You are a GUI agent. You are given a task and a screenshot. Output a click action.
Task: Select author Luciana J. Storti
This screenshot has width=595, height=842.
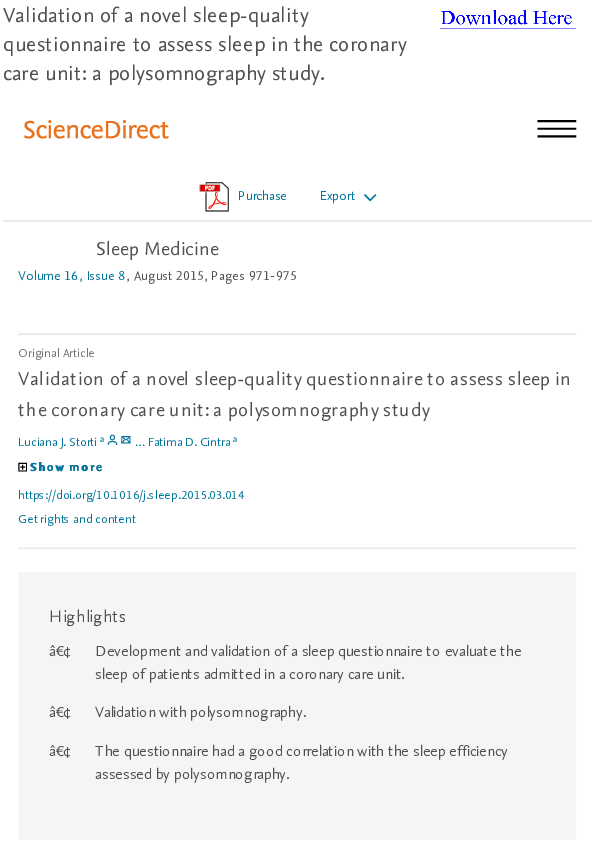point(55,441)
